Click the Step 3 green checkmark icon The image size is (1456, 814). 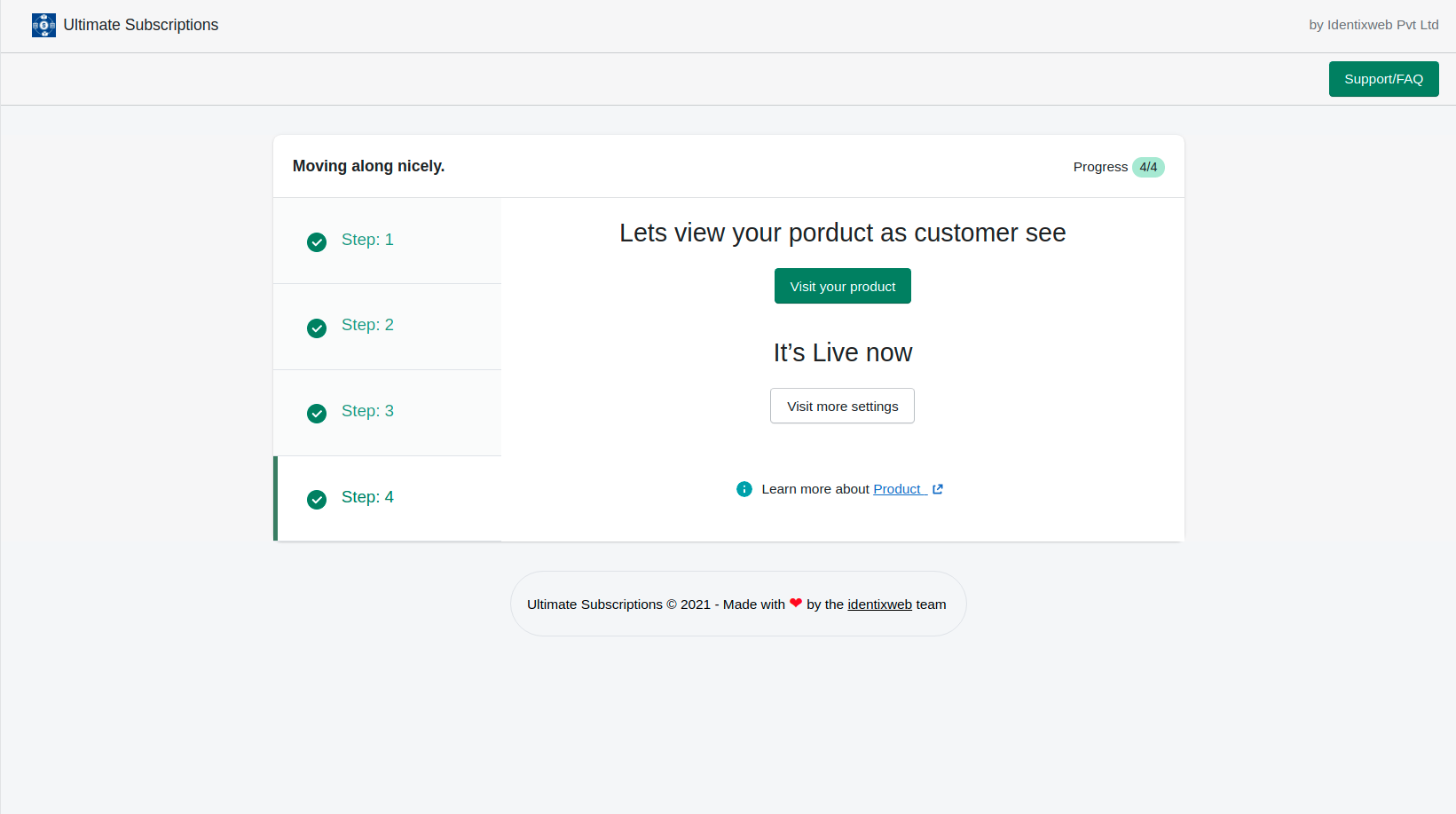click(317, 414)
